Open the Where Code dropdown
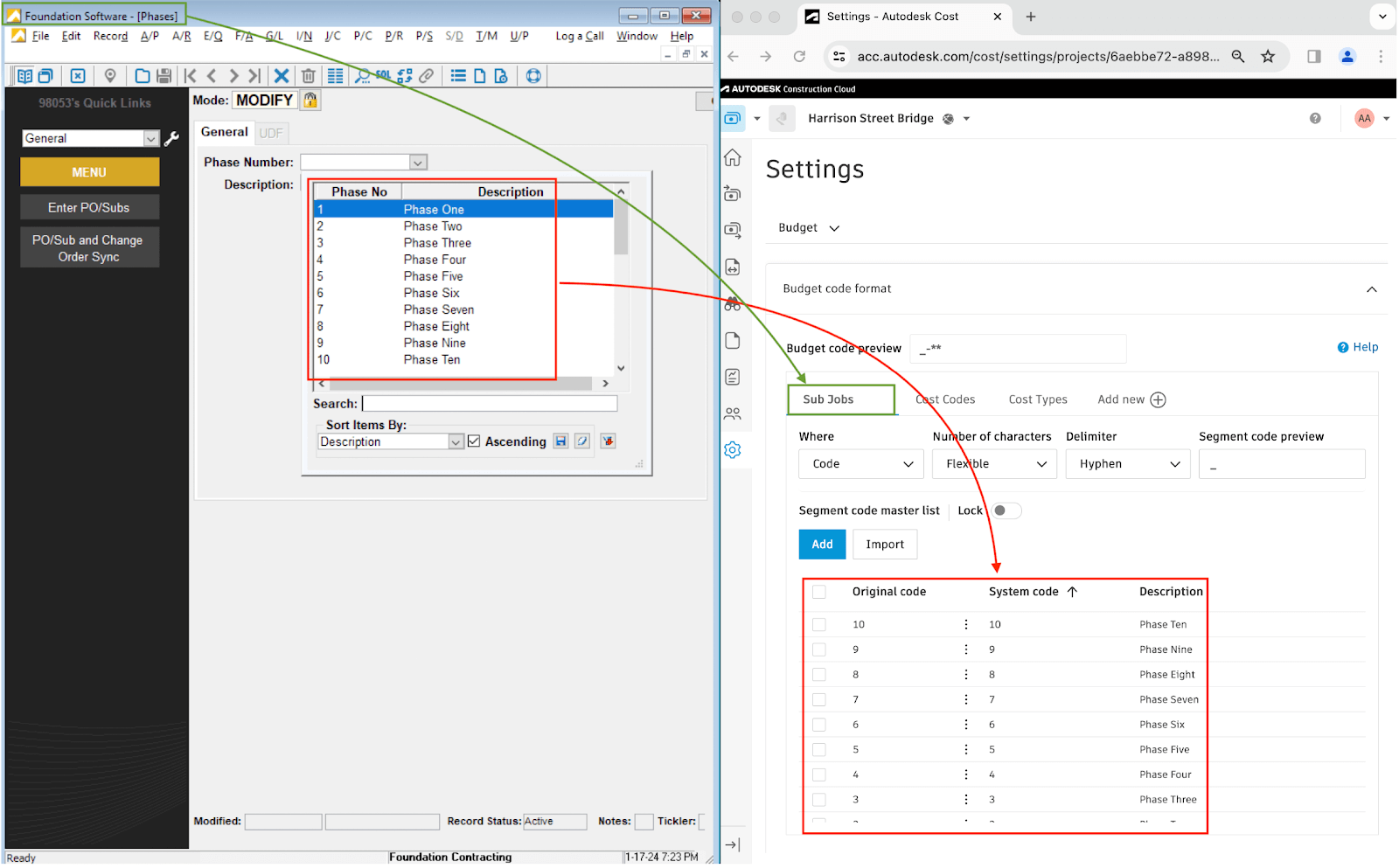This screenshot has height=868, width=1399. (x=861, y=464)
